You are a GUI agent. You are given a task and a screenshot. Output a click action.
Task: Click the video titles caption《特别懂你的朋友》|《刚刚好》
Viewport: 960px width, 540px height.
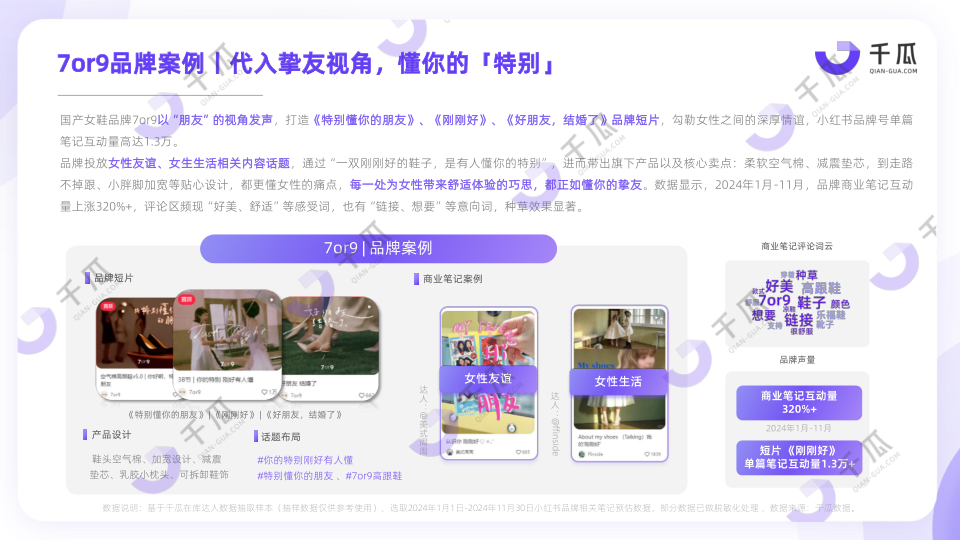(x=235, y=414)
